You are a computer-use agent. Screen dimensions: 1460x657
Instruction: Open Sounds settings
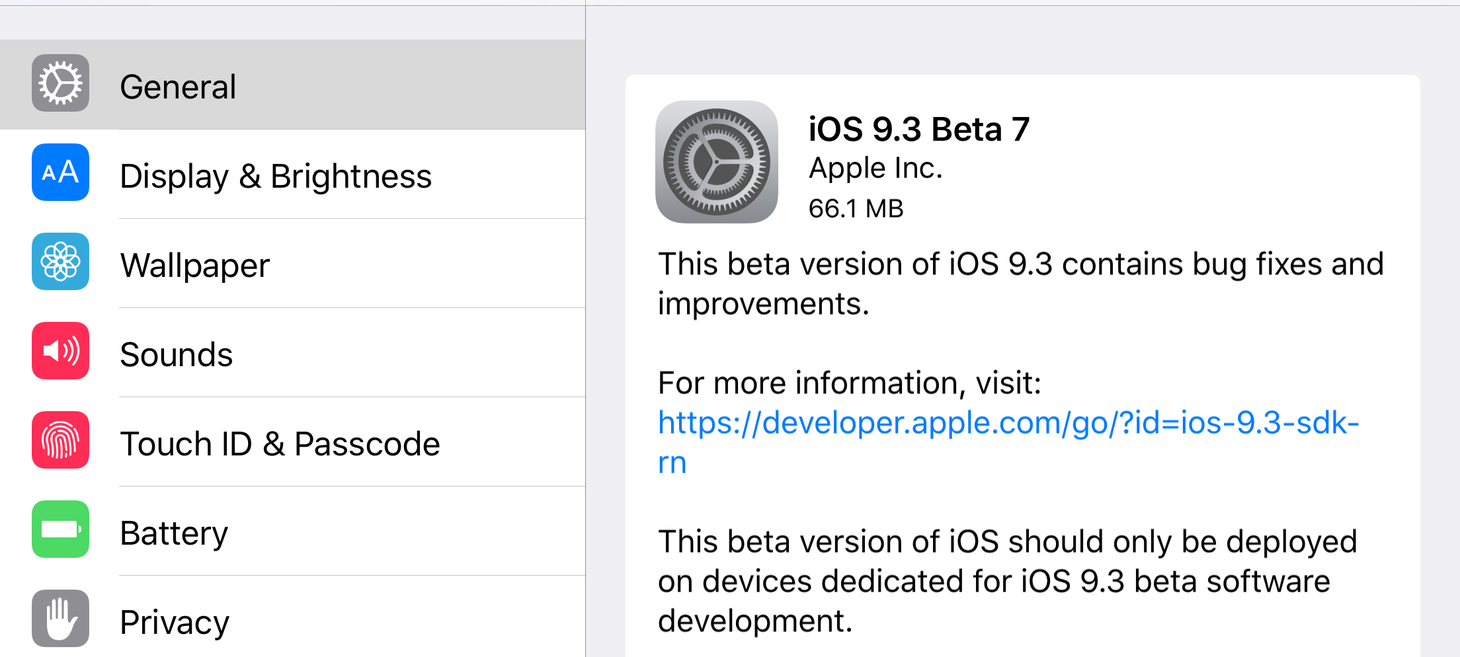coord(292,353)
